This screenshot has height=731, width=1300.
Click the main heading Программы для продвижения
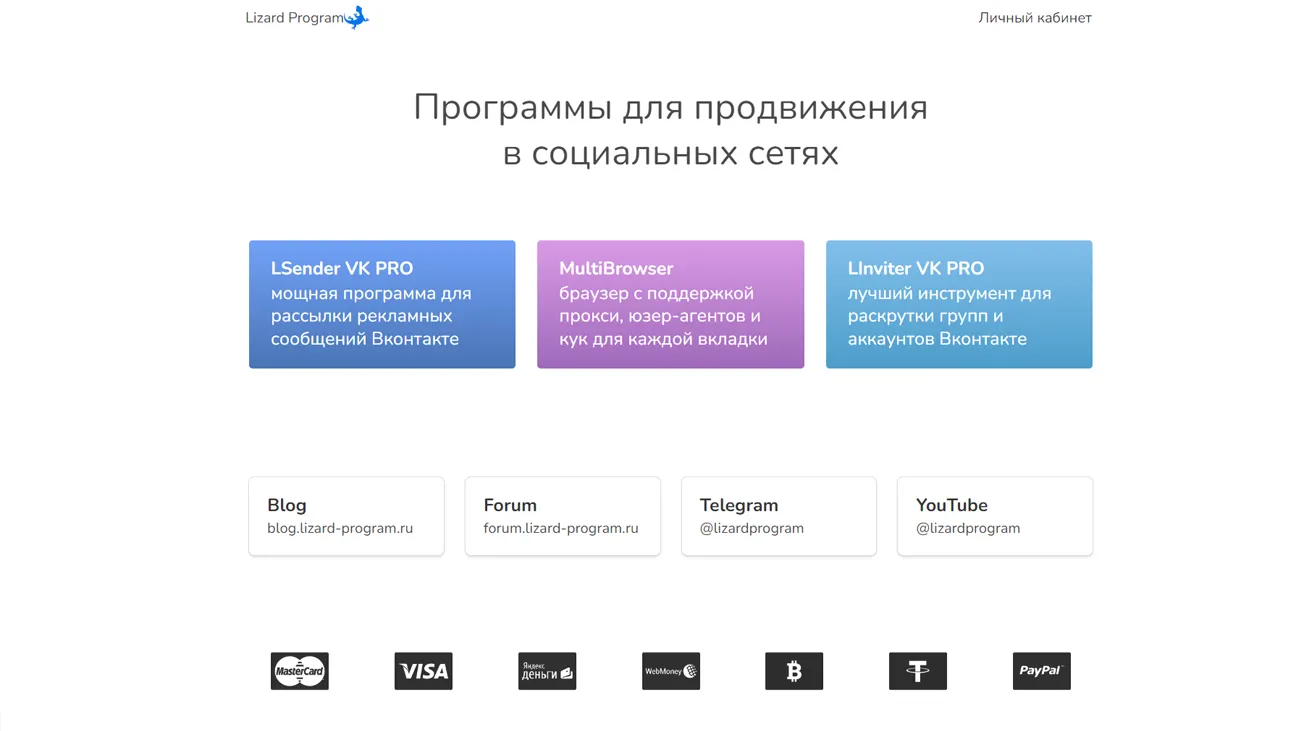670,107
